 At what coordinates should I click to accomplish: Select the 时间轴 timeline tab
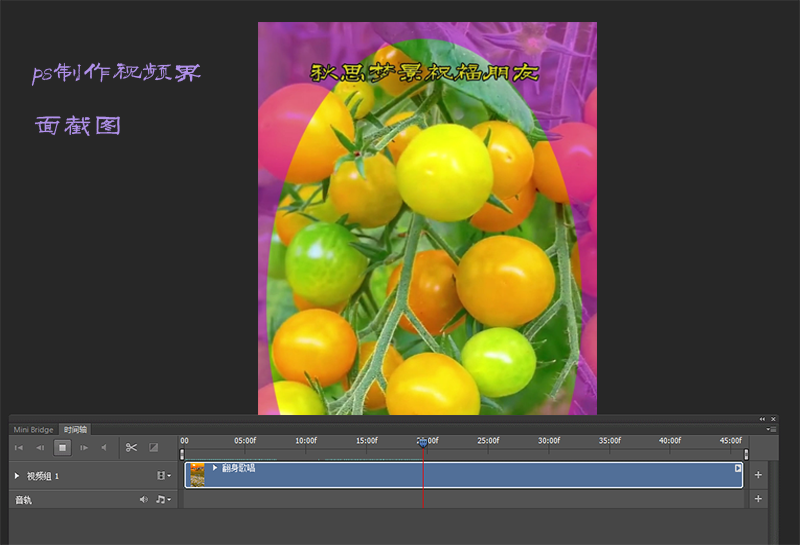point(76,429)
